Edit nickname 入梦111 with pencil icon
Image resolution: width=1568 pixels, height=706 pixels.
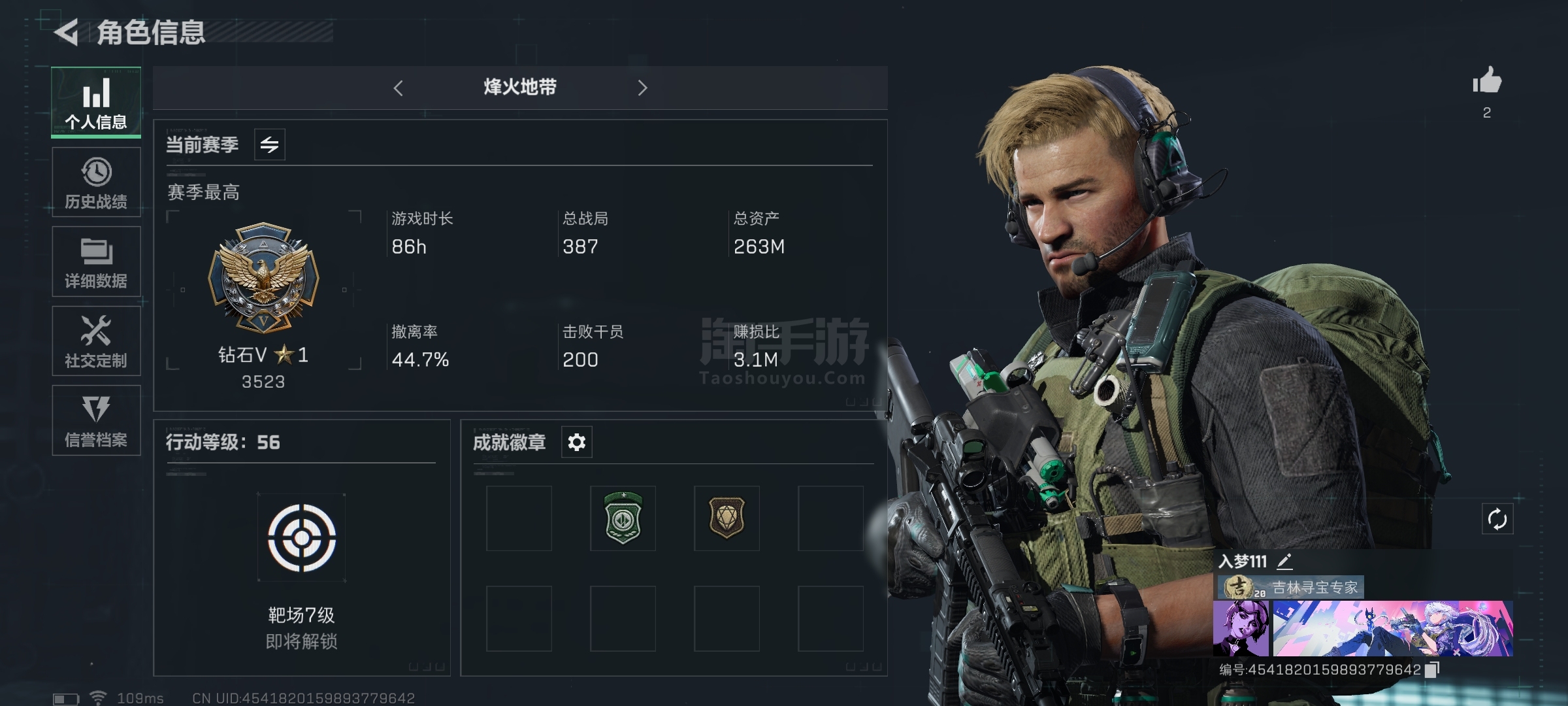[x=1284, y=561]
